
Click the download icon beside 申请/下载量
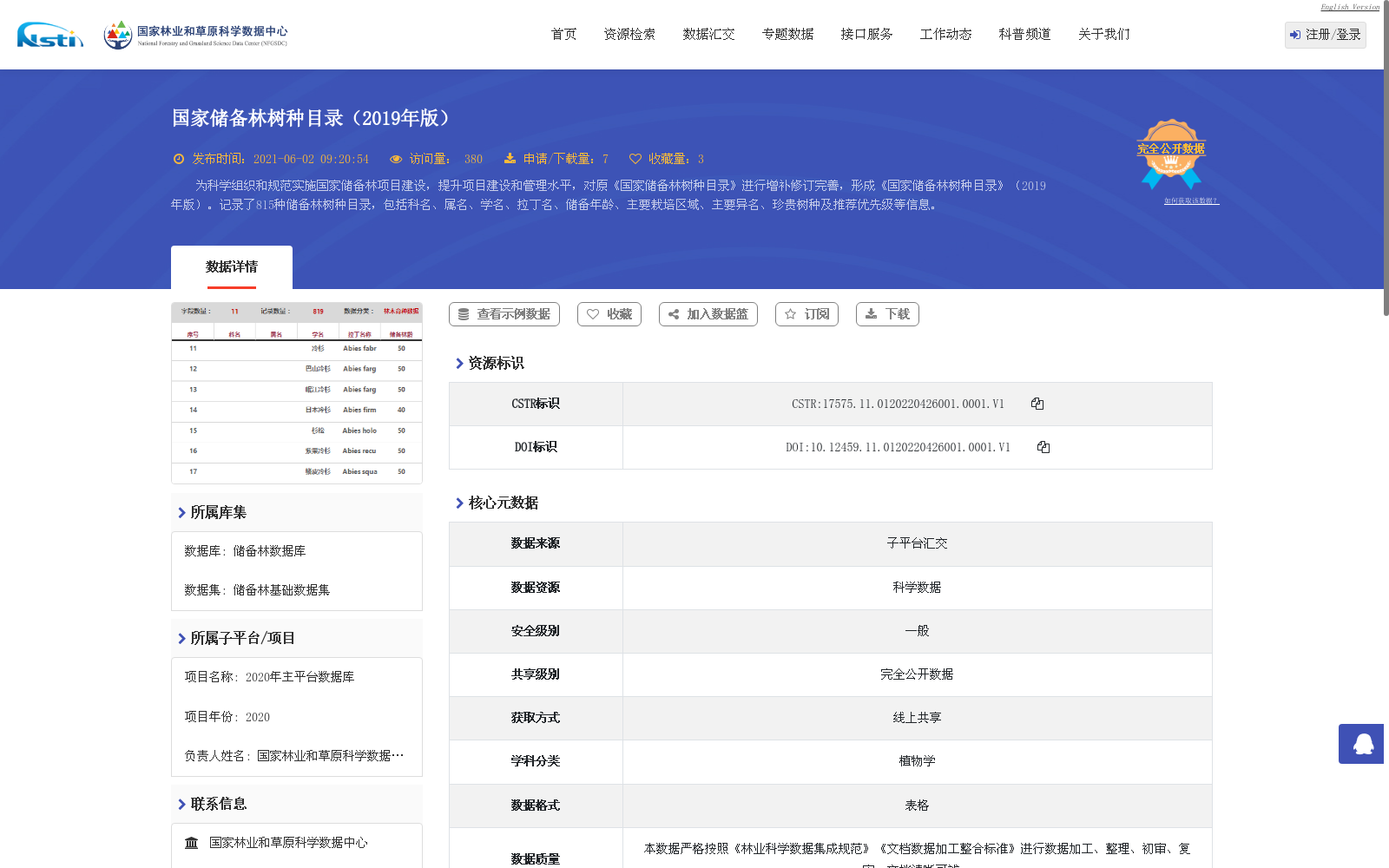[x=510, y=159]
